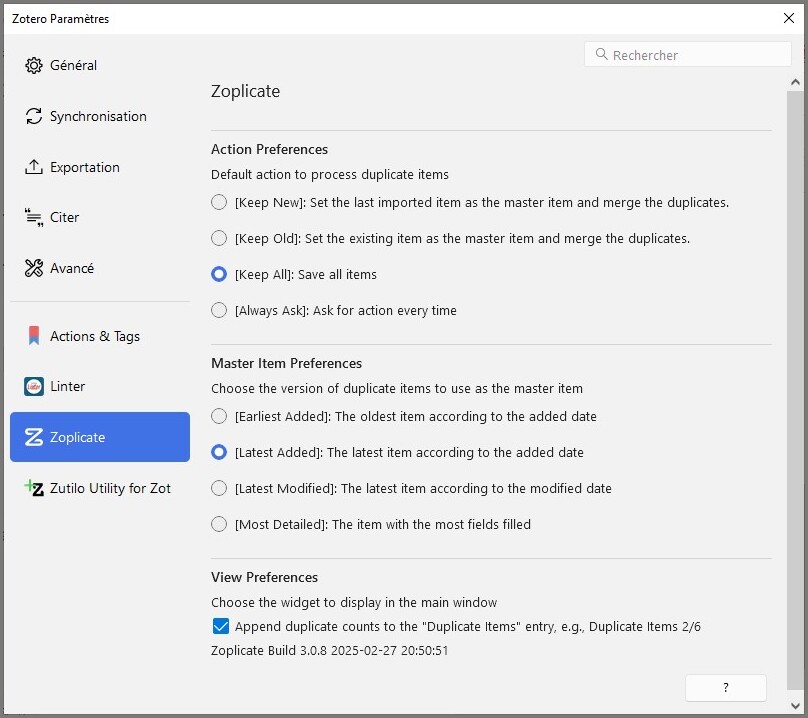Click the "Action Preferences" heading
808x718 pixels.
pos(270,149)
